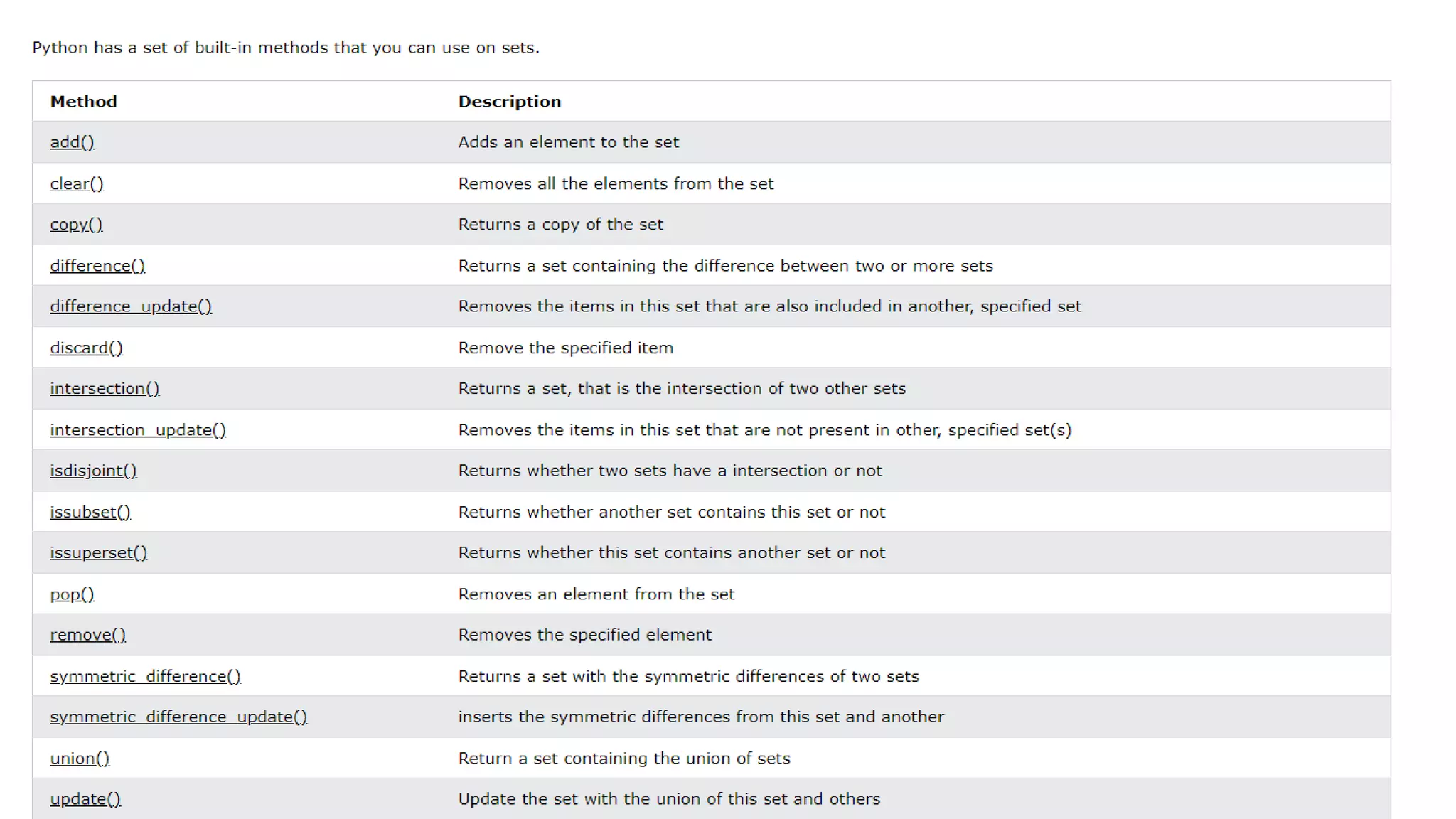Open the intersection() method link
Image resolution: width=1456 pixels, height=819 pixels.
pos(105,389)
